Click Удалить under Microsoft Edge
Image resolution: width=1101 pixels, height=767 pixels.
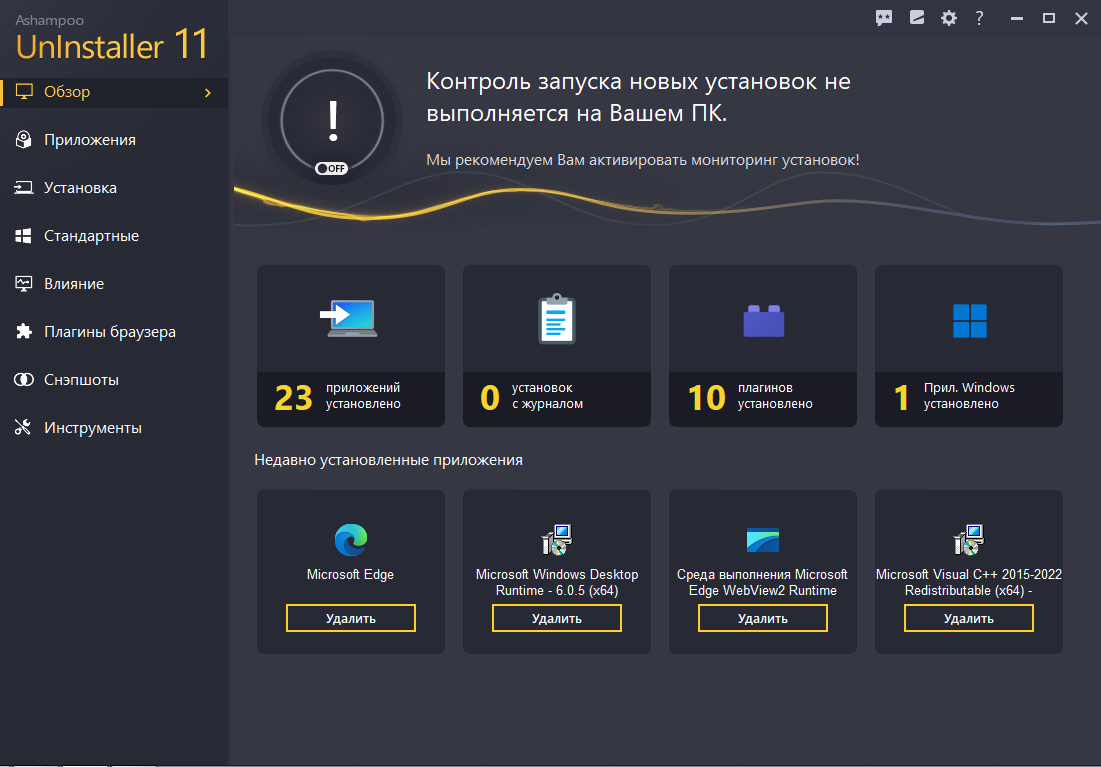pyautogui.click(x=351, y=618)
